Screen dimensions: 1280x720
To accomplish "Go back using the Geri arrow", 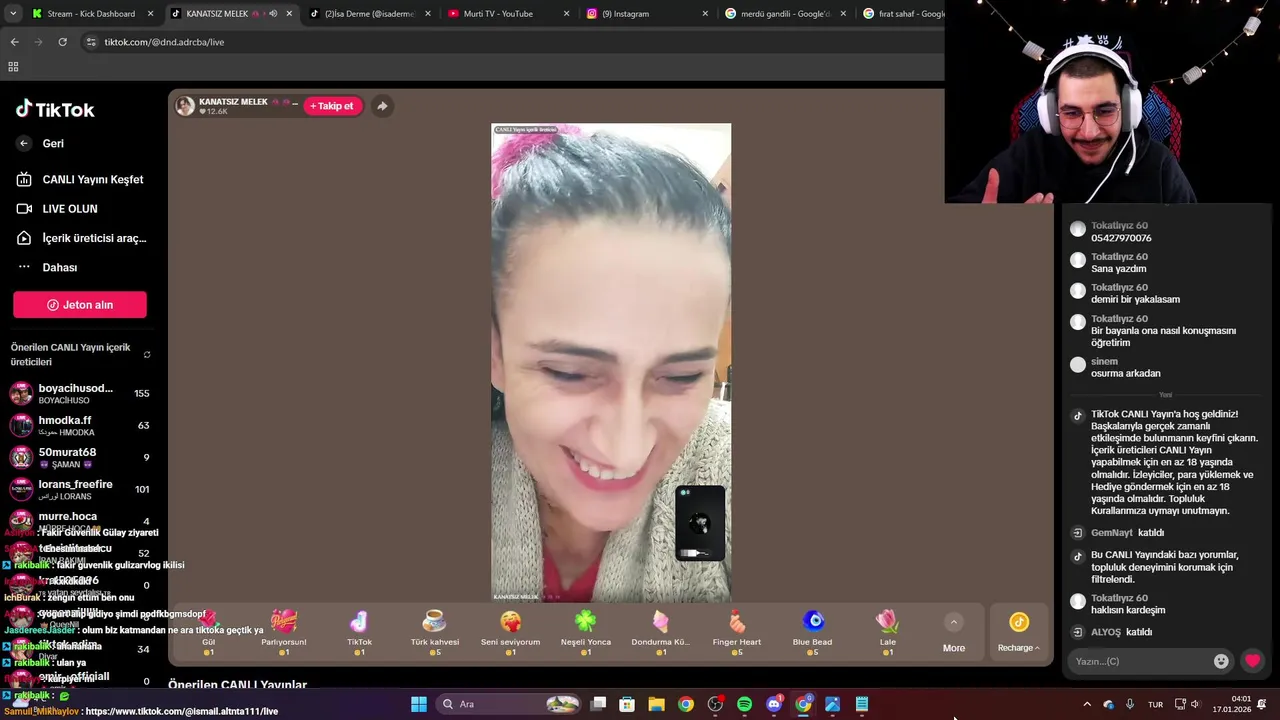I will 24,143.
